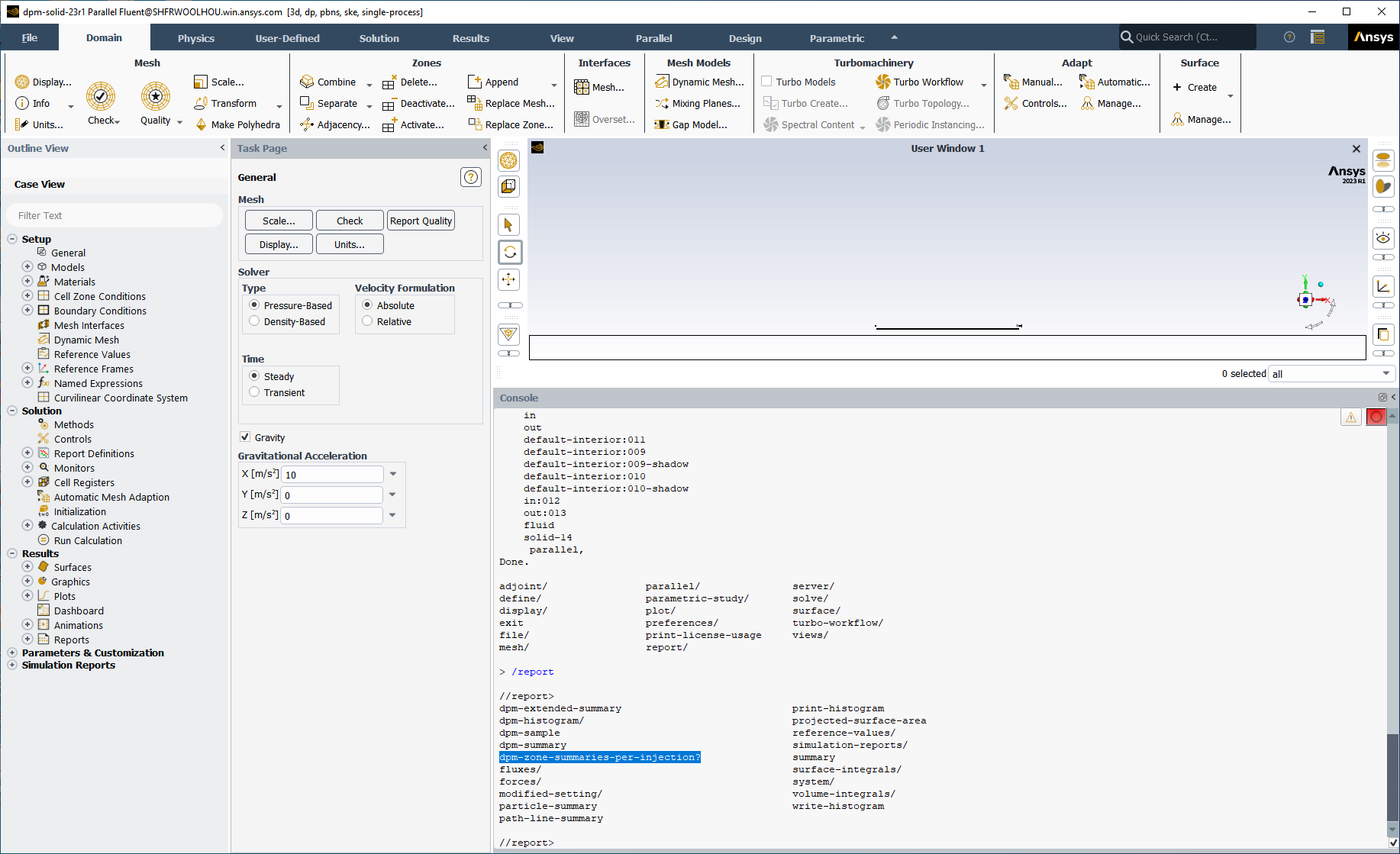Click the Y gravity input field
Image resolution: width=1400 pixels, height=854 pixels.
tap(332, 495)
